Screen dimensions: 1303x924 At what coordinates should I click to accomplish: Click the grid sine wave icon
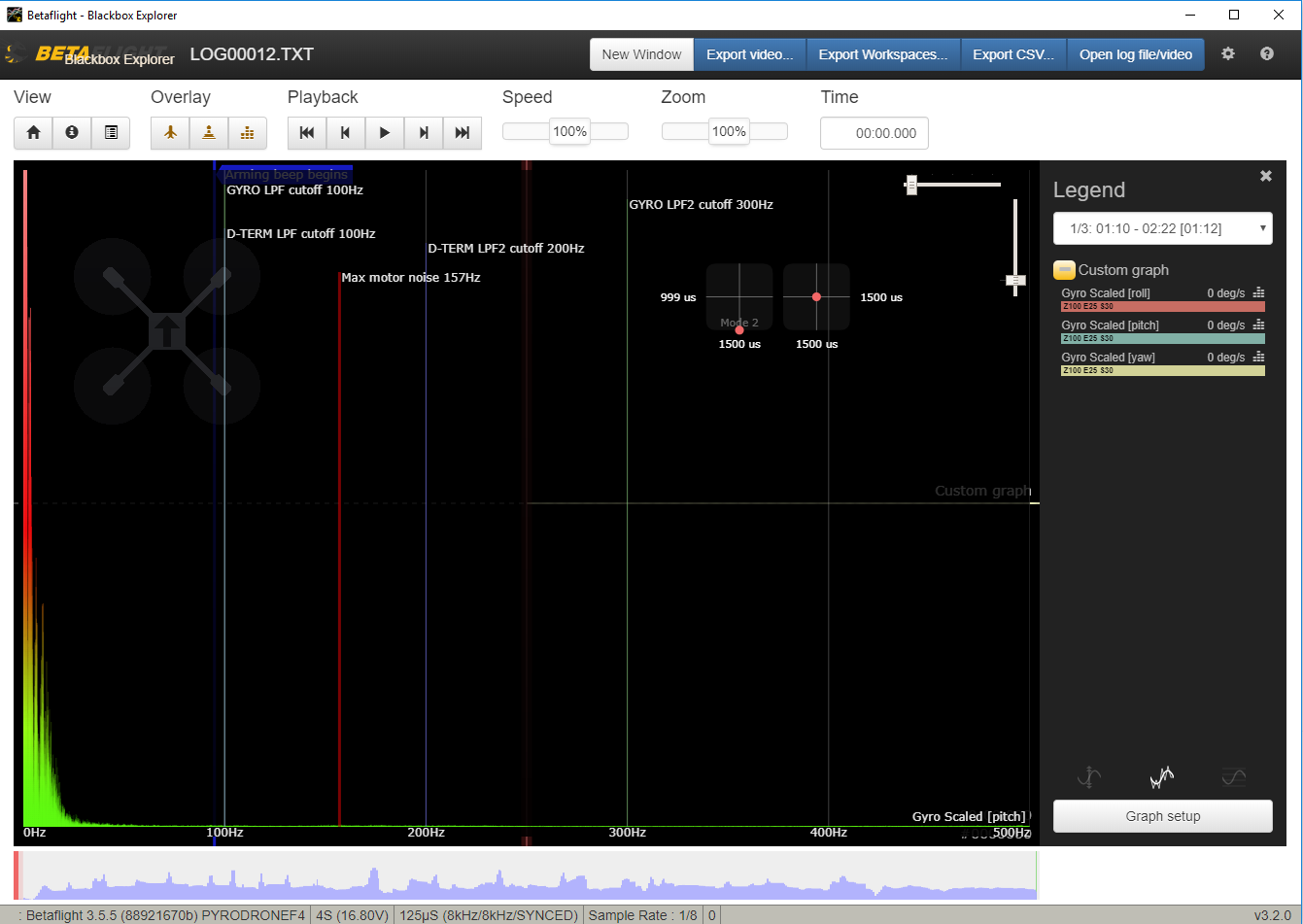click(1234, 777)
